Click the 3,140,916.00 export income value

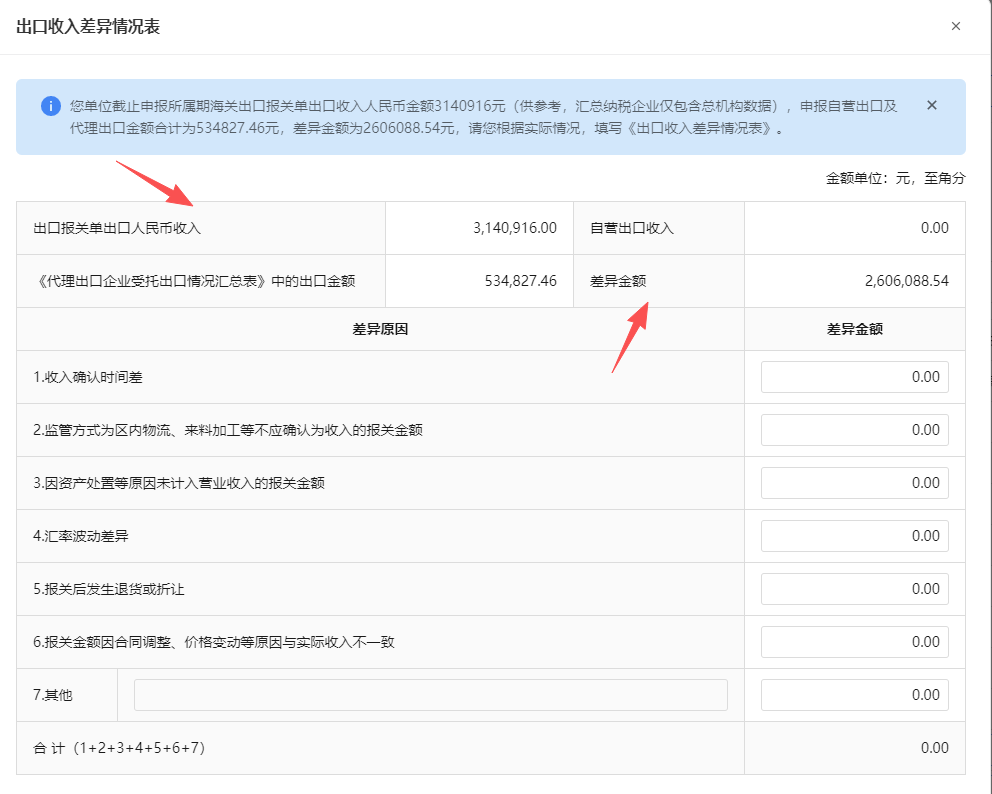pos(514,228)
